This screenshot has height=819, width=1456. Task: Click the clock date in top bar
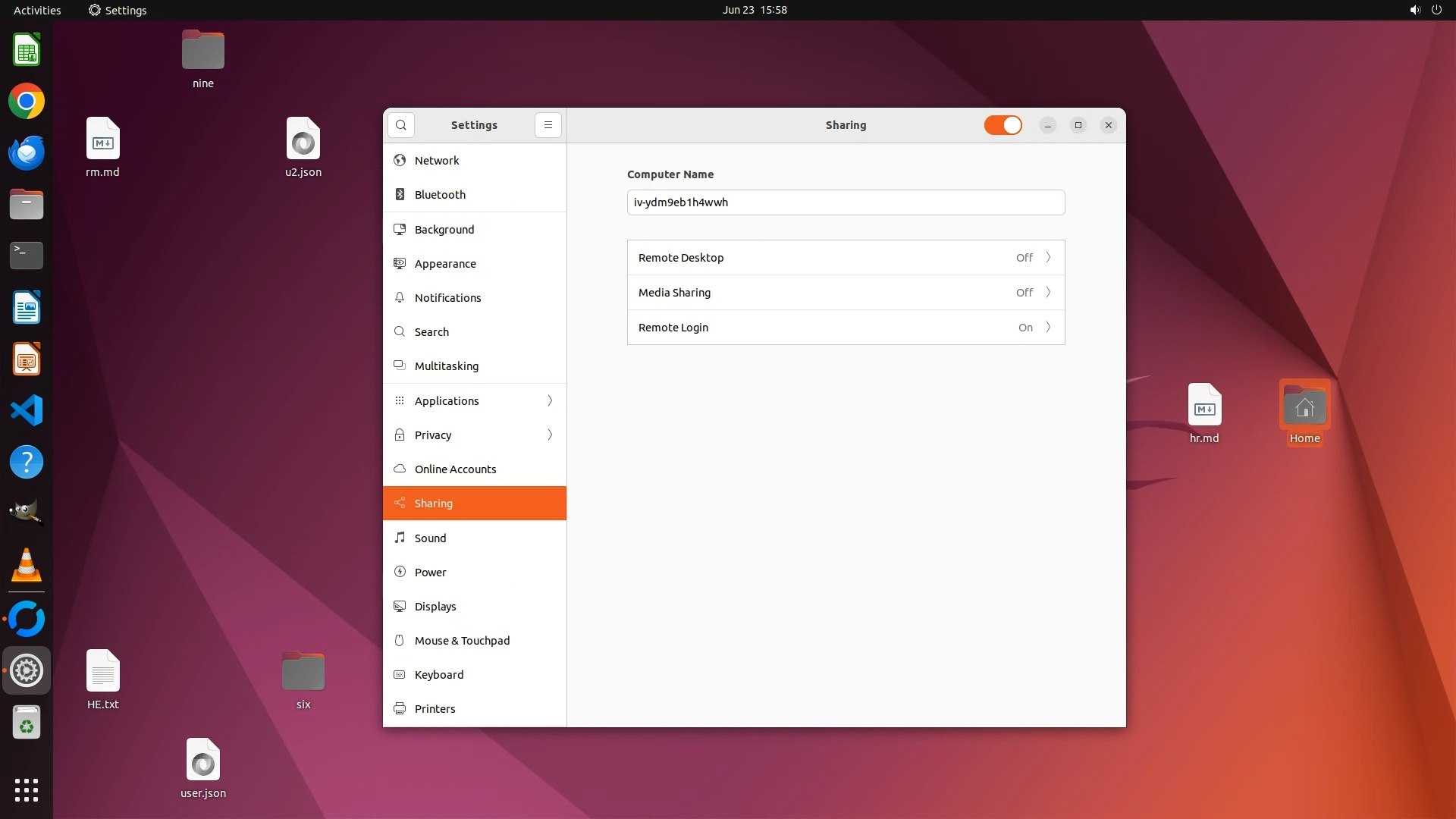[754, 10]
